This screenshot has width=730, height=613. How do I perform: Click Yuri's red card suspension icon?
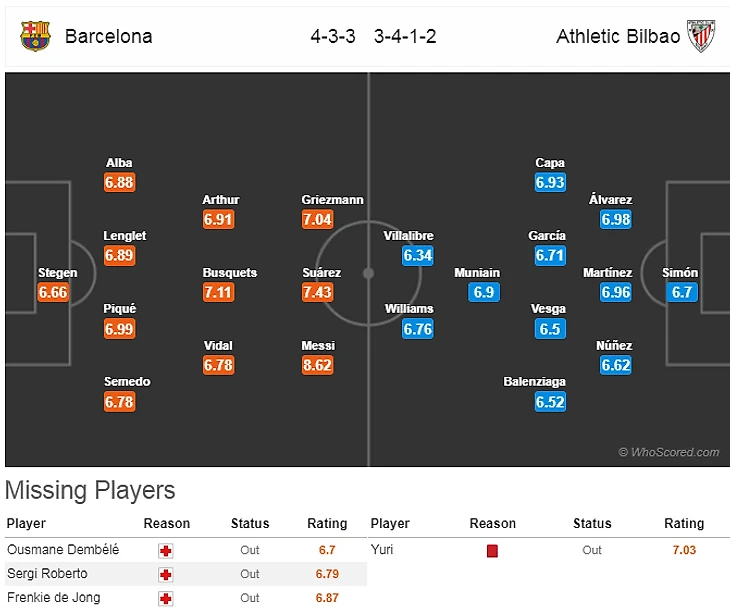492,550
